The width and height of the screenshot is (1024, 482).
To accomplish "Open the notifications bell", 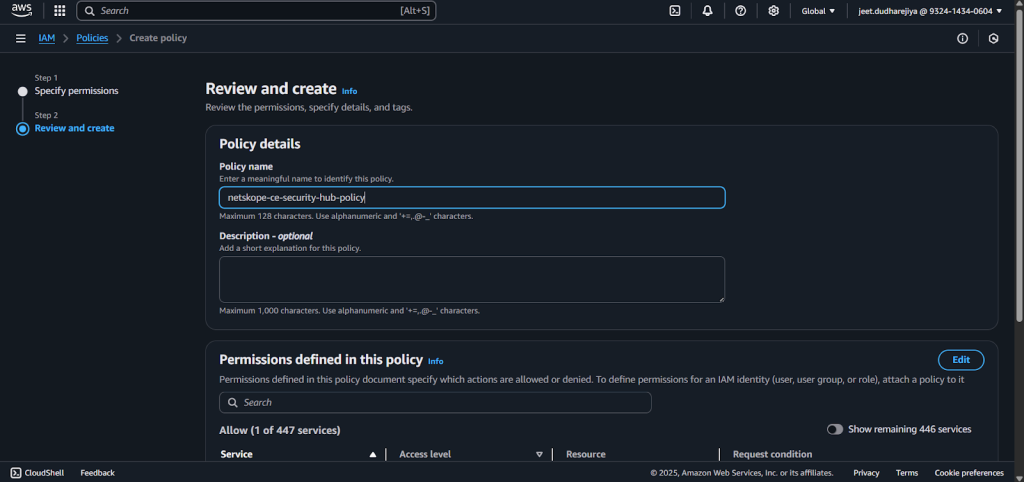I will (x=707, y=10).
